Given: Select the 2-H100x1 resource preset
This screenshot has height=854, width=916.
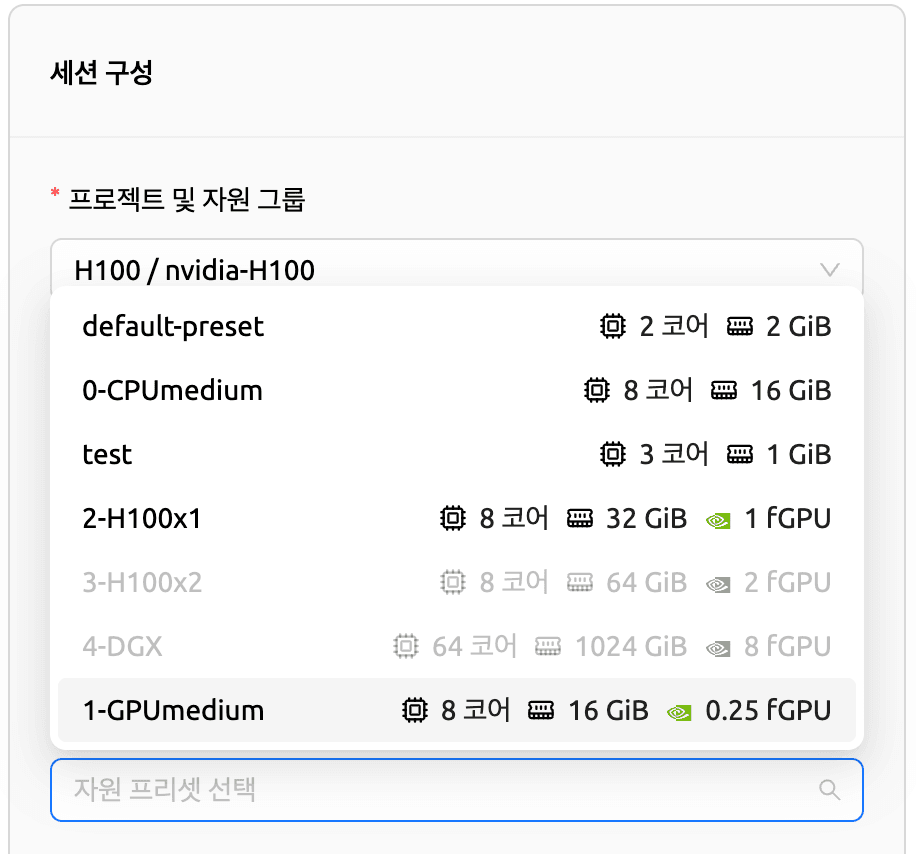Looking at the screenshot, I should (142, 519).
